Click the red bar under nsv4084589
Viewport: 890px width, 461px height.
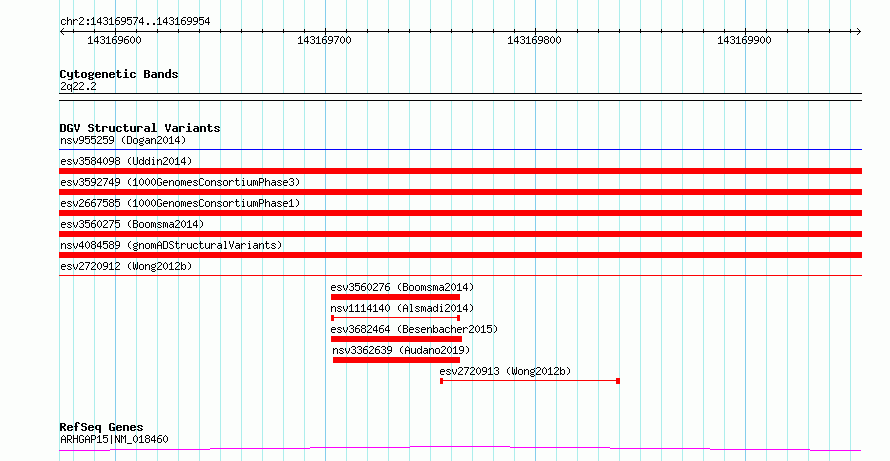click(x=460, y=255)
